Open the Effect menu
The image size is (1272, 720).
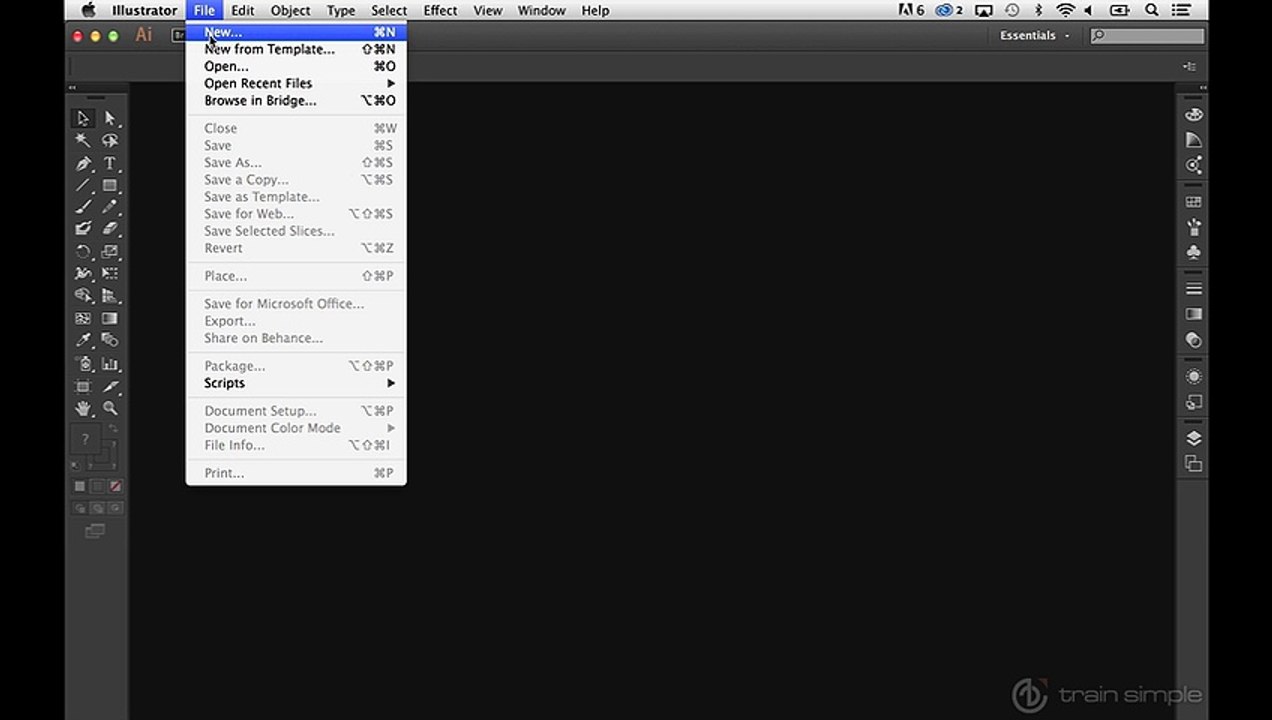pyautogui.click(x=440, y=10)
